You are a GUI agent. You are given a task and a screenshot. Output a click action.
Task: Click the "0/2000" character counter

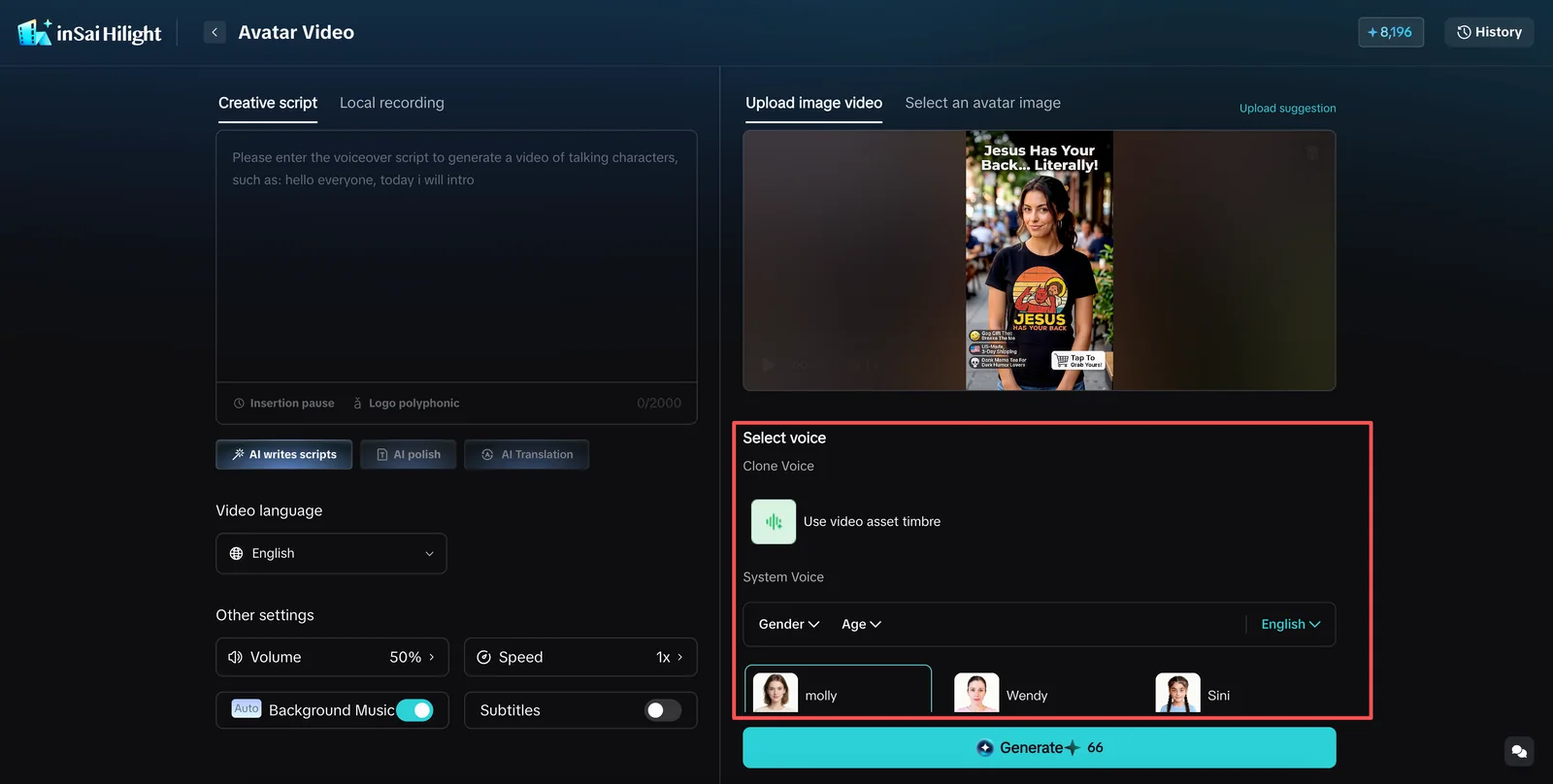point(659,403)
